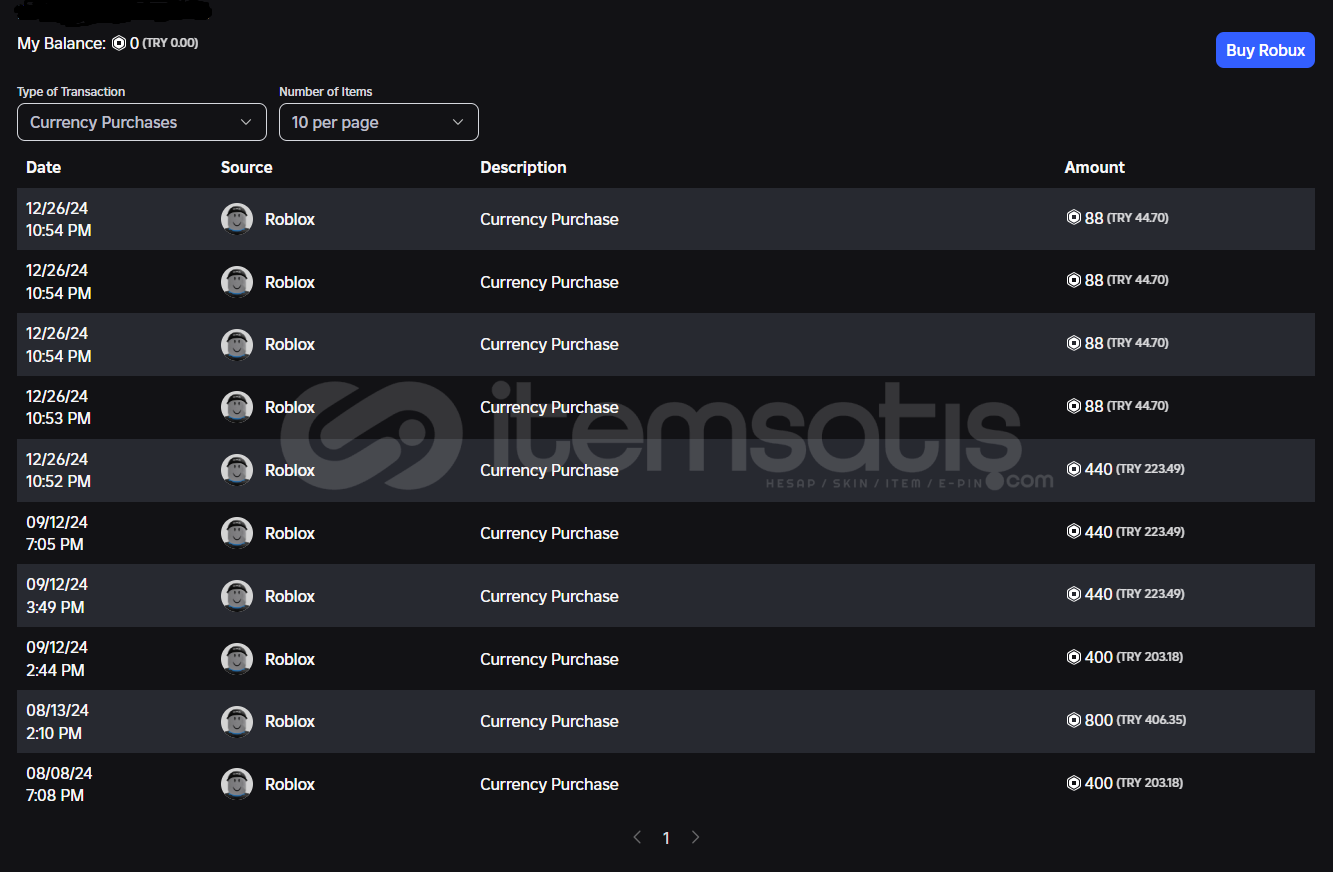Click the Date column header
This screenshot has height=872, width=1333.
pyautogui.click(x=44, y=167)
